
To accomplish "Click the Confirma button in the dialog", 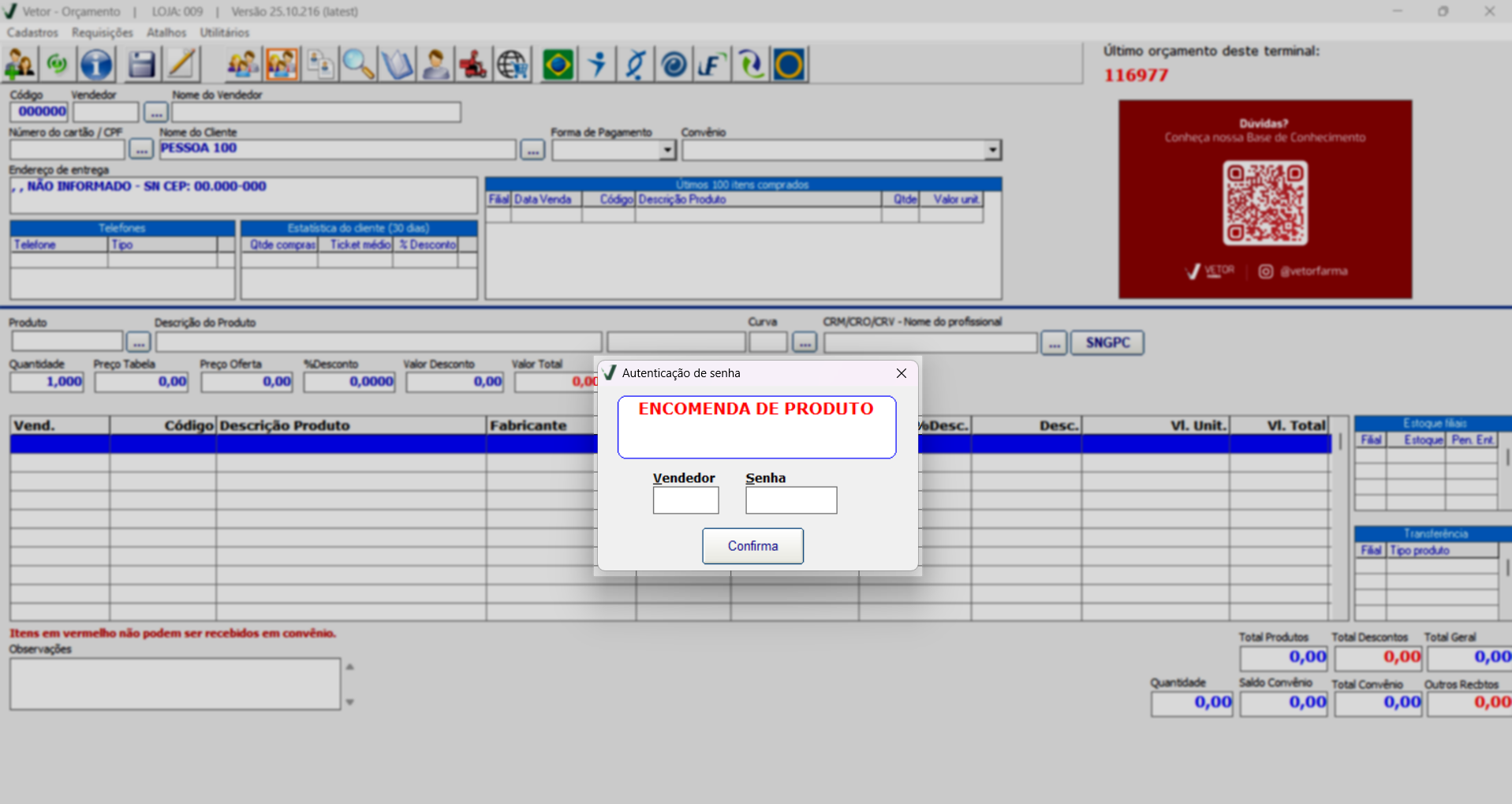I will pyautogui.click(x=753, y=546).
